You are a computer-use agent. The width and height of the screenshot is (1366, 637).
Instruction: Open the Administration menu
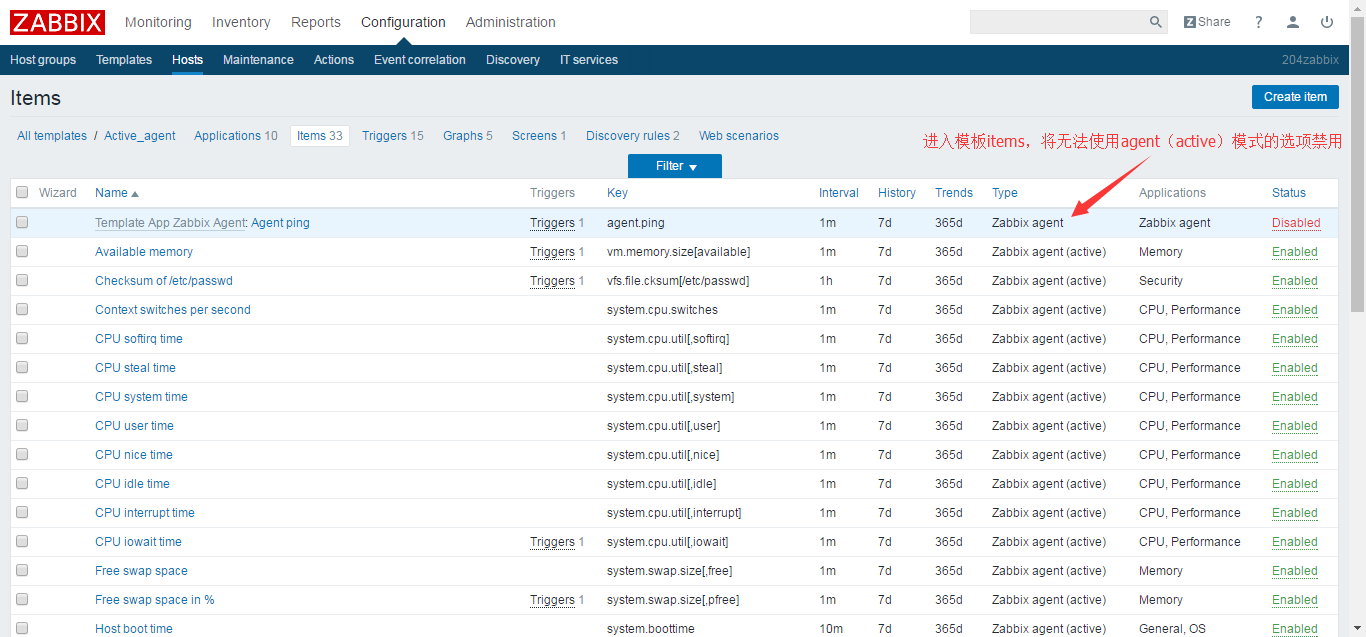click(511, 22)
